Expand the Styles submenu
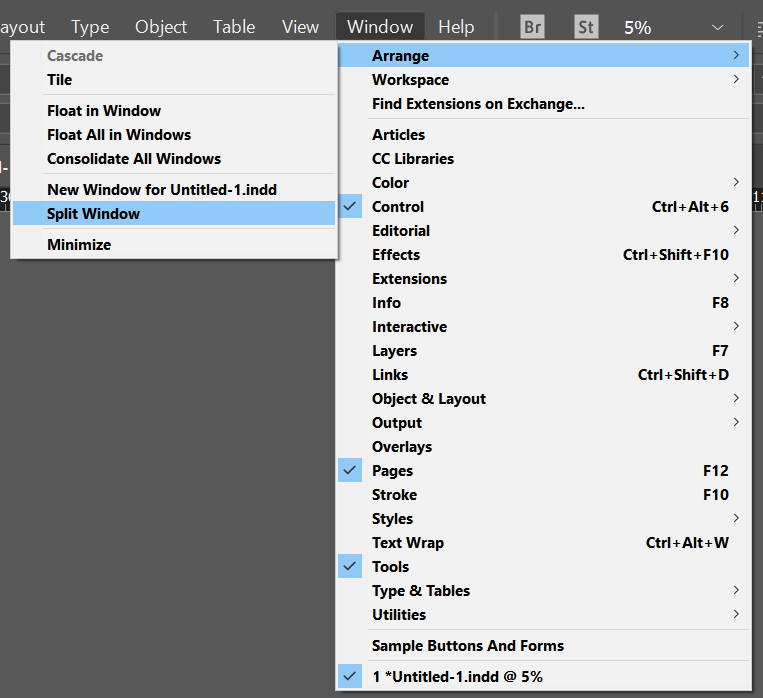763x698 pixels. tap(544, 519)
